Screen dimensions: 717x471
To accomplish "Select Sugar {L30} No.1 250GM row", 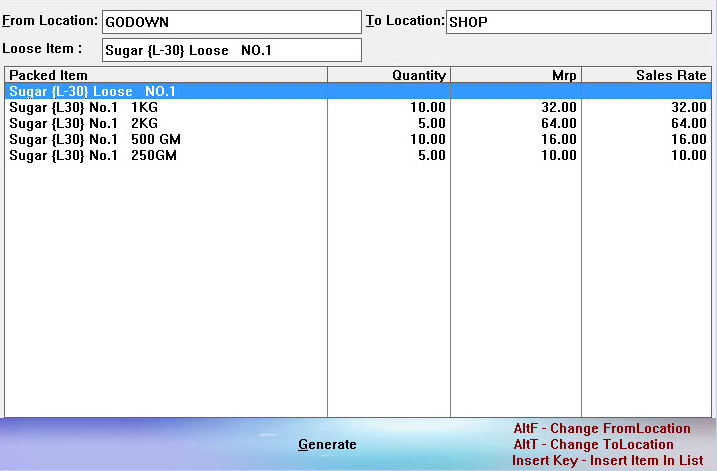I will (358, 155).
